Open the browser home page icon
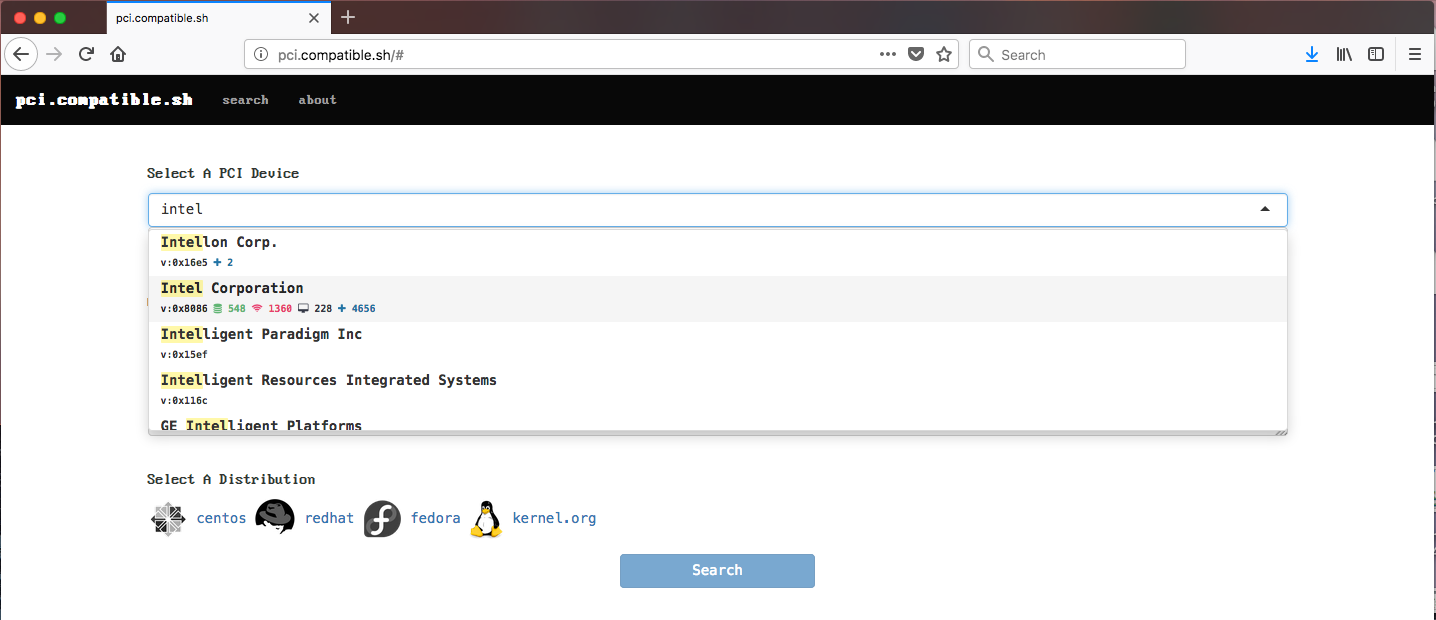 pyautogui.click(x=118, y=54)
